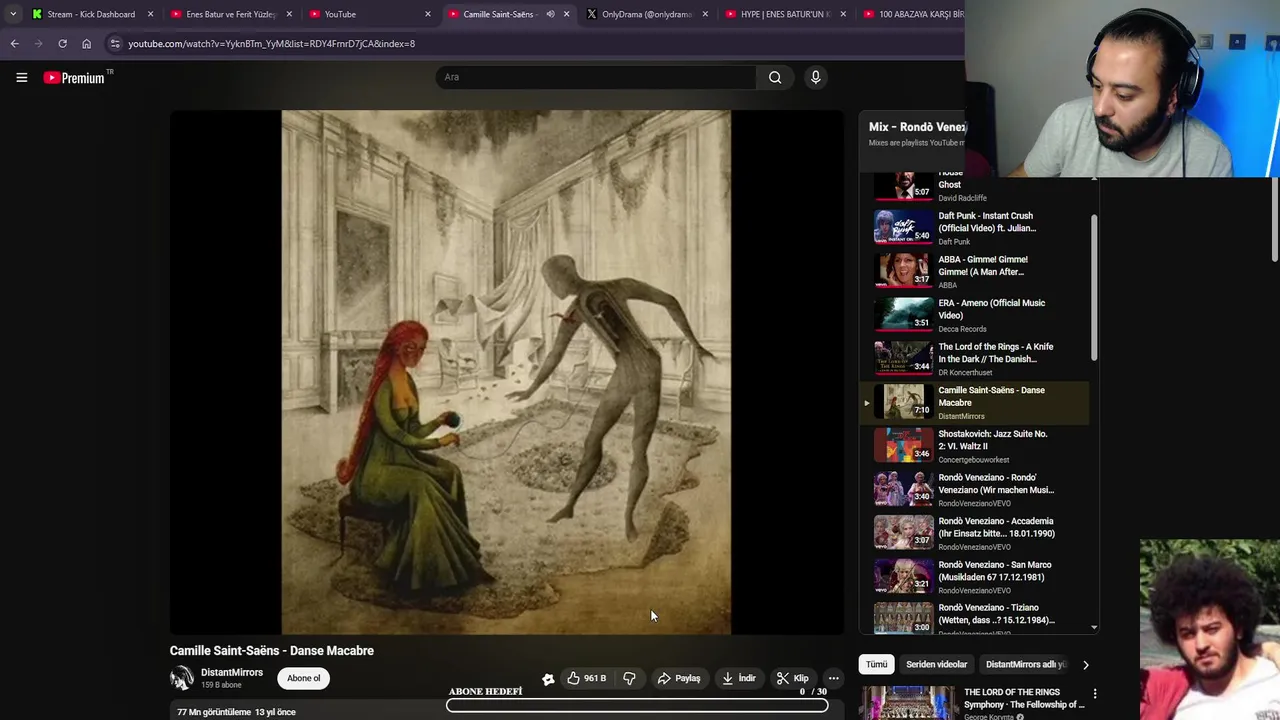Screen dimensions: 1280x720
Task: Mute the Camille Saint-Saëns tab audio icon
Action: point(550,14)
